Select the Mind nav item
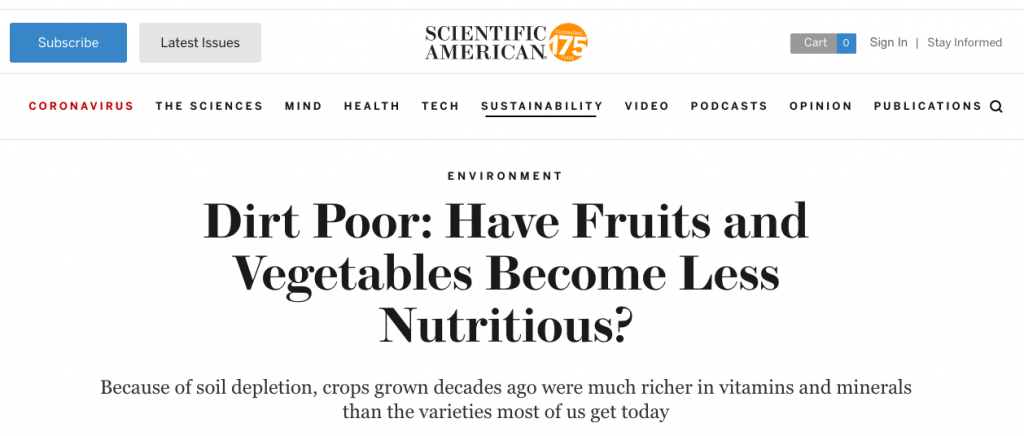This screenshot has height=436, width=1024. (x=303, y=106)
